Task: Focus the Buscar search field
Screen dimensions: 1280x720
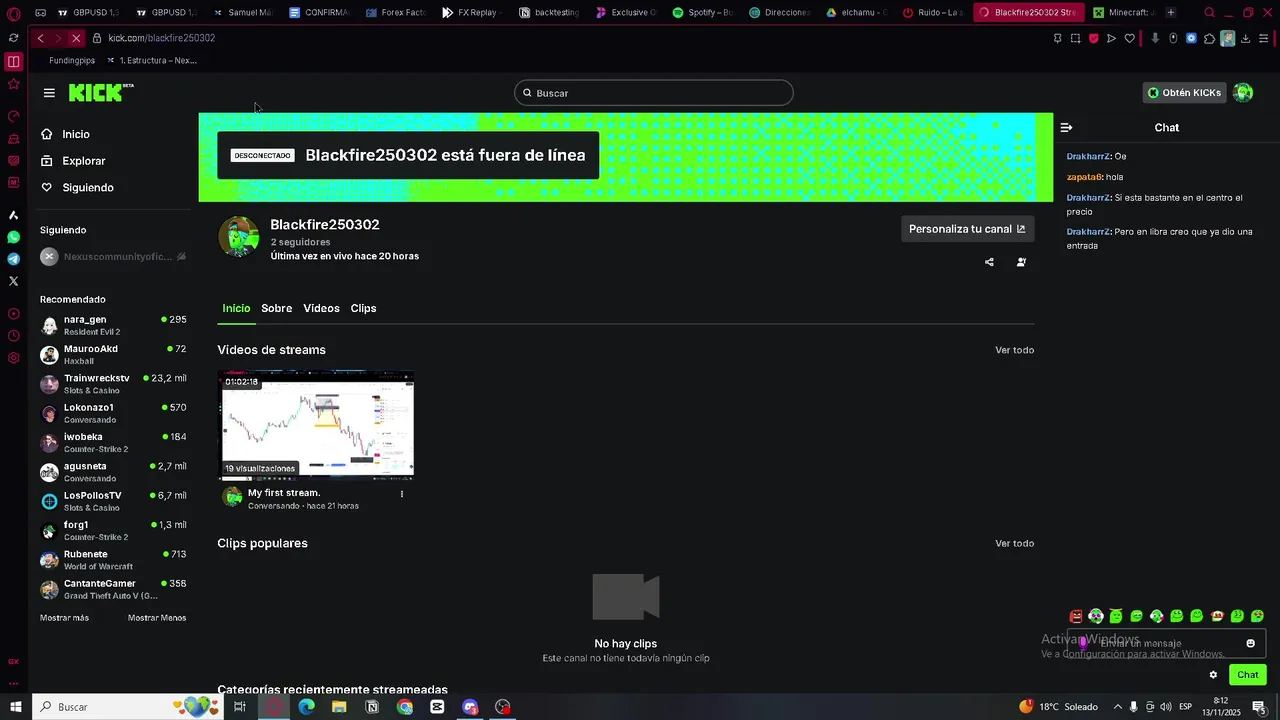Action: 654,93
